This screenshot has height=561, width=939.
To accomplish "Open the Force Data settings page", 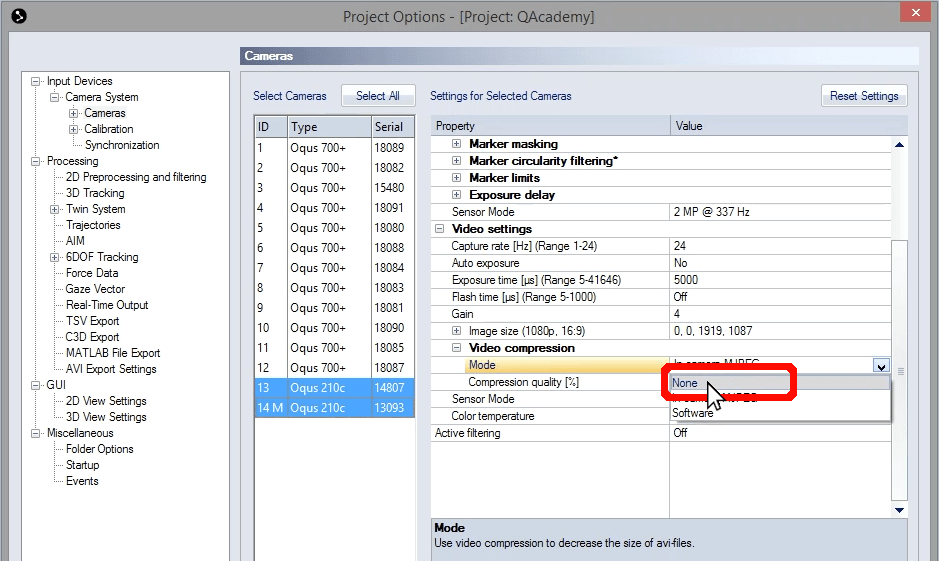I will [x=92, y=273].
